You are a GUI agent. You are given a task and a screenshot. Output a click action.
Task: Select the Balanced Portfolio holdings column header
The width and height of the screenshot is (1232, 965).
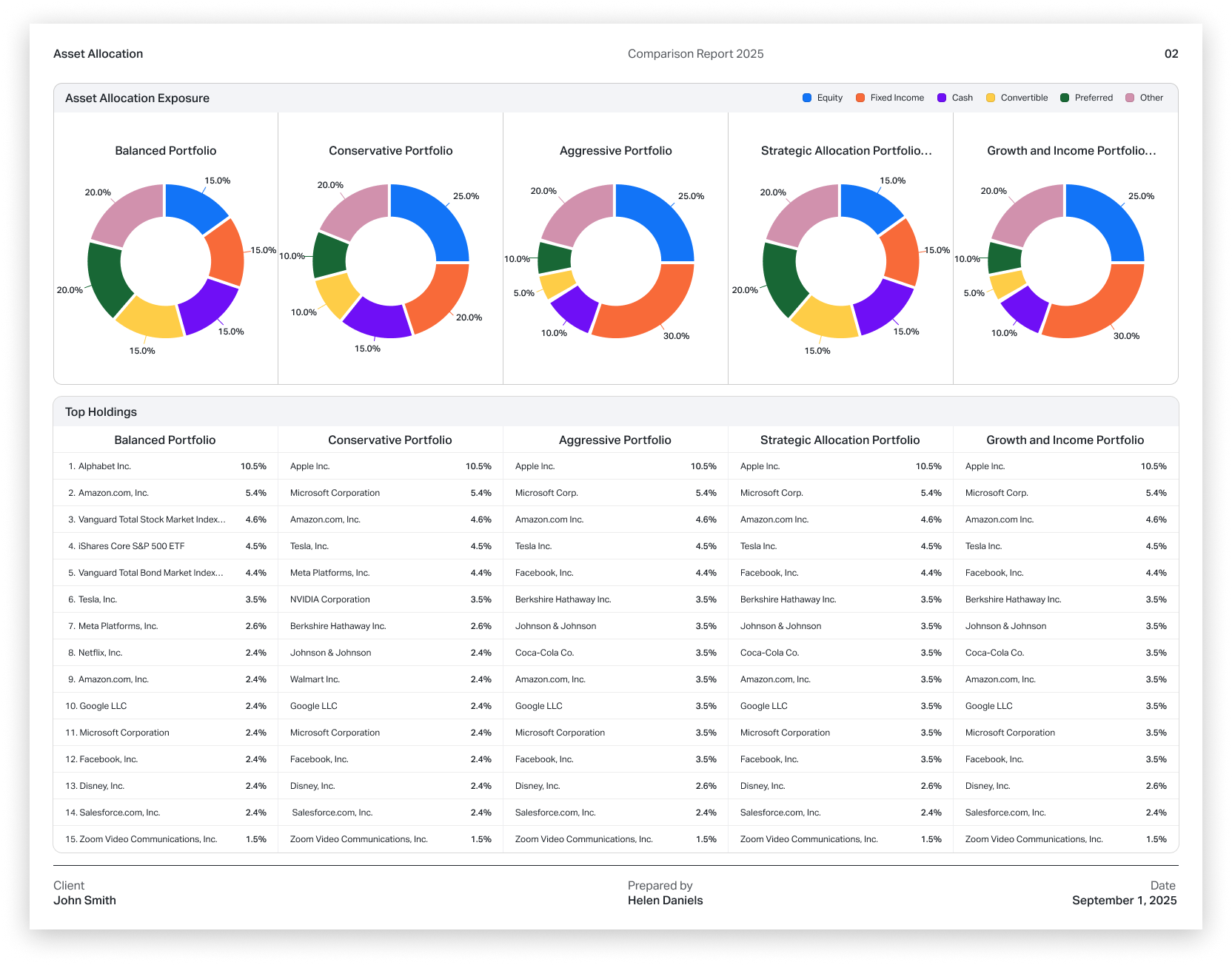(x=165, y=440)
